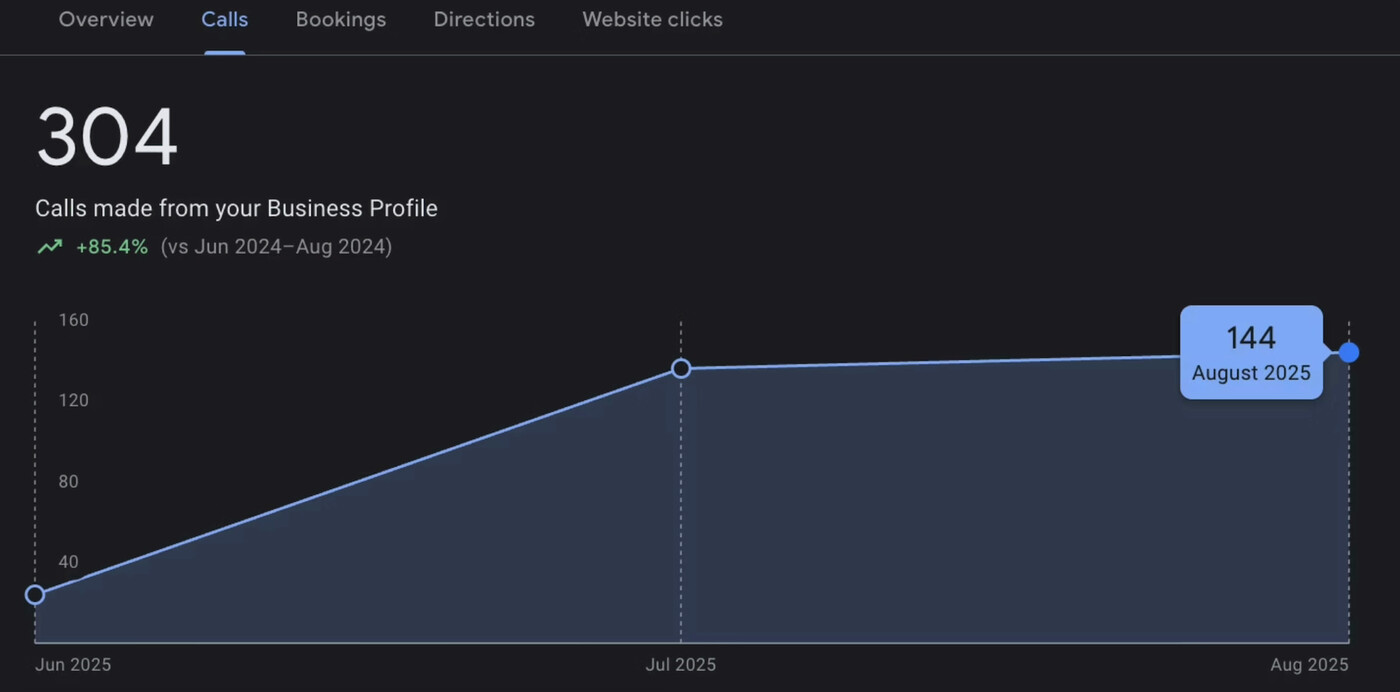1400x692 pixels.
Task: Select the August 2025 filled data point
Action: pos(1349,353)
